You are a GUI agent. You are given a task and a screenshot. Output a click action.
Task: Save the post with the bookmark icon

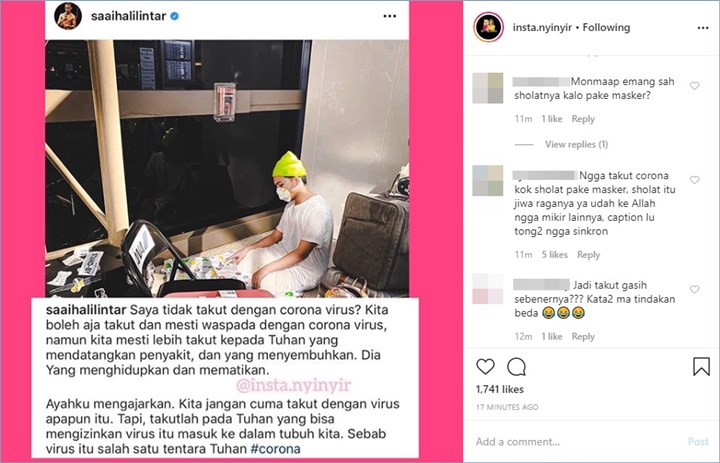point(701,367)
